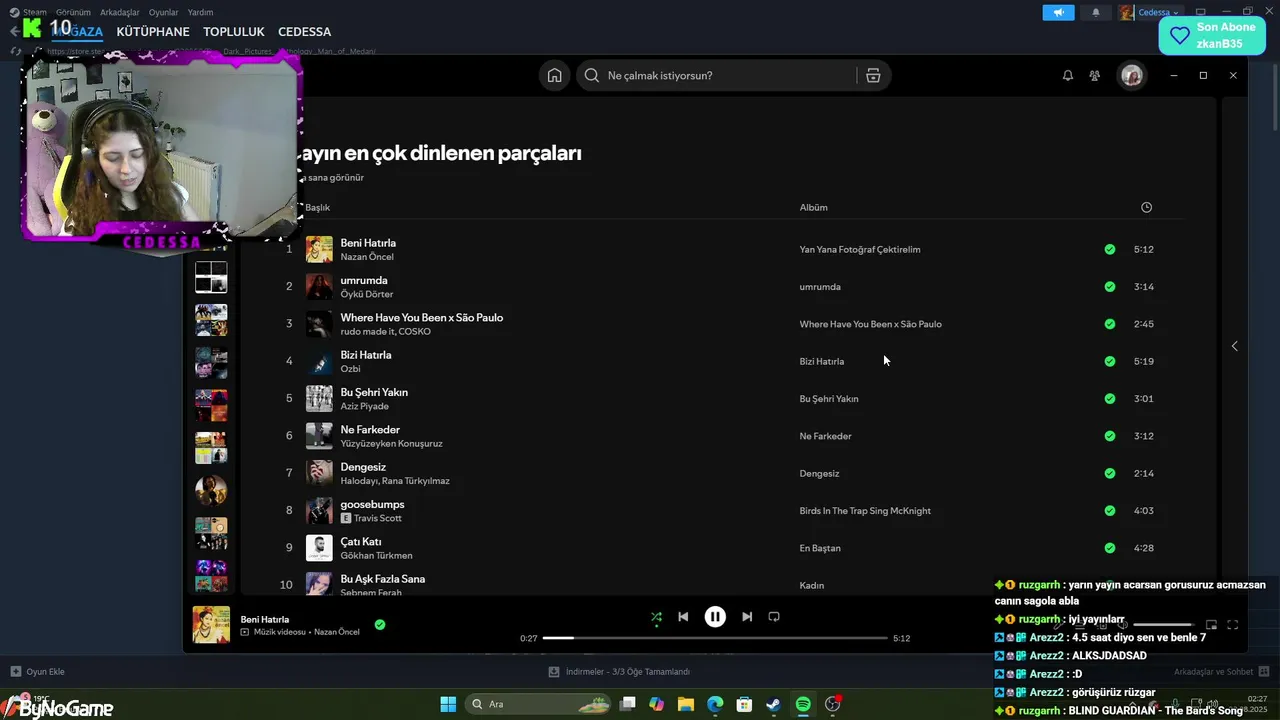This screenshot has height=720, width=1280.
Task: Open Spotify notifications bell (What's New)
Action: (1068, 76)
